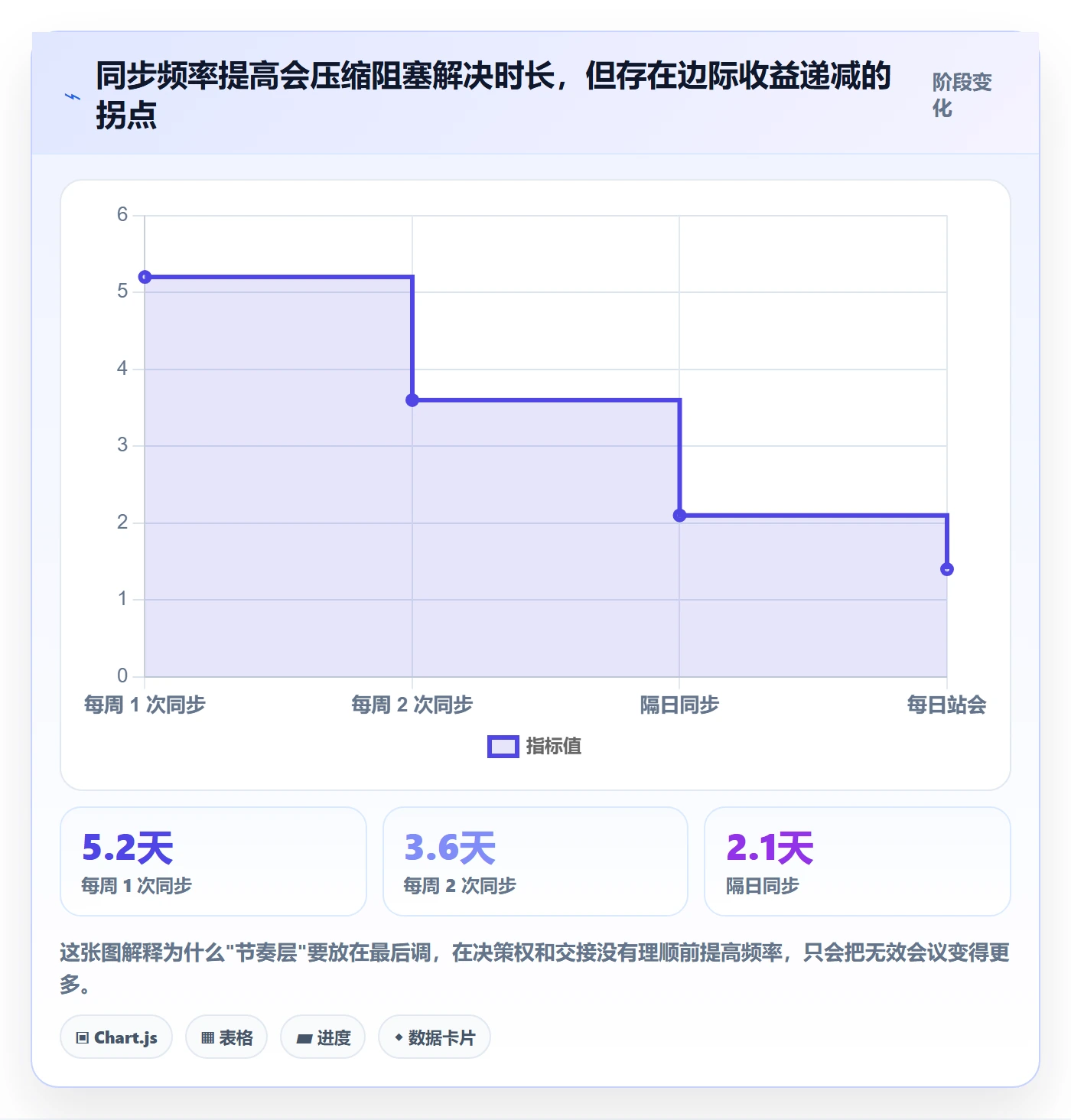Click the x-axis label 每周 2 次同步
The width and height of the screenshot is (1071, 1120).
[x=412, y=705]
